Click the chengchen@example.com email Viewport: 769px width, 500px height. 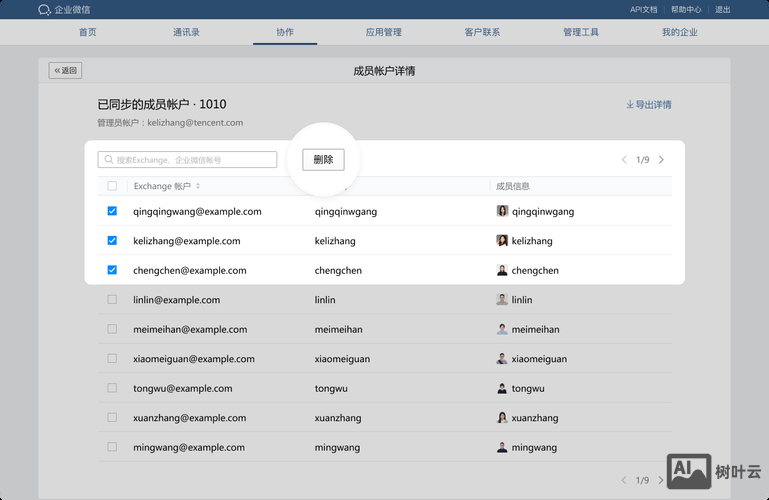[x=190, y=271]
